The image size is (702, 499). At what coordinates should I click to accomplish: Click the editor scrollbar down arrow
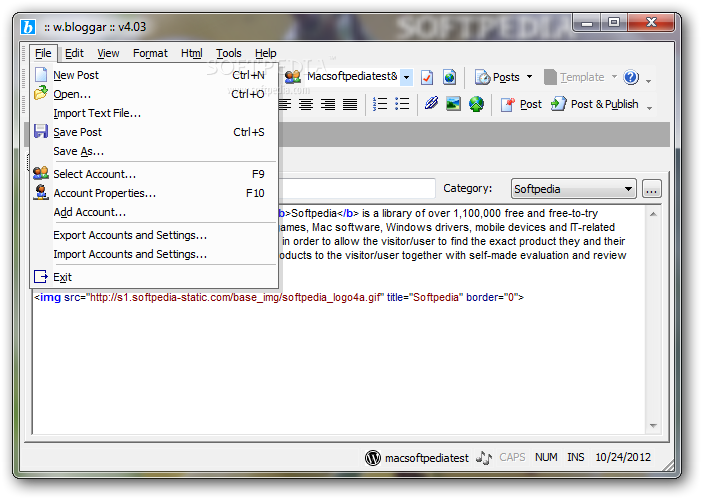(x=653, y=426)
